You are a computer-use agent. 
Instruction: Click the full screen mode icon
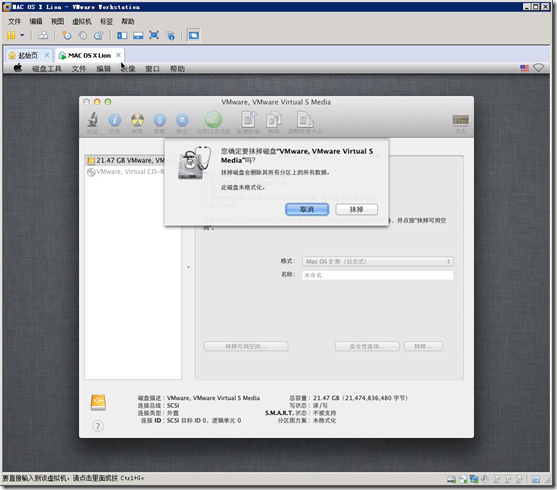point(154,35)
